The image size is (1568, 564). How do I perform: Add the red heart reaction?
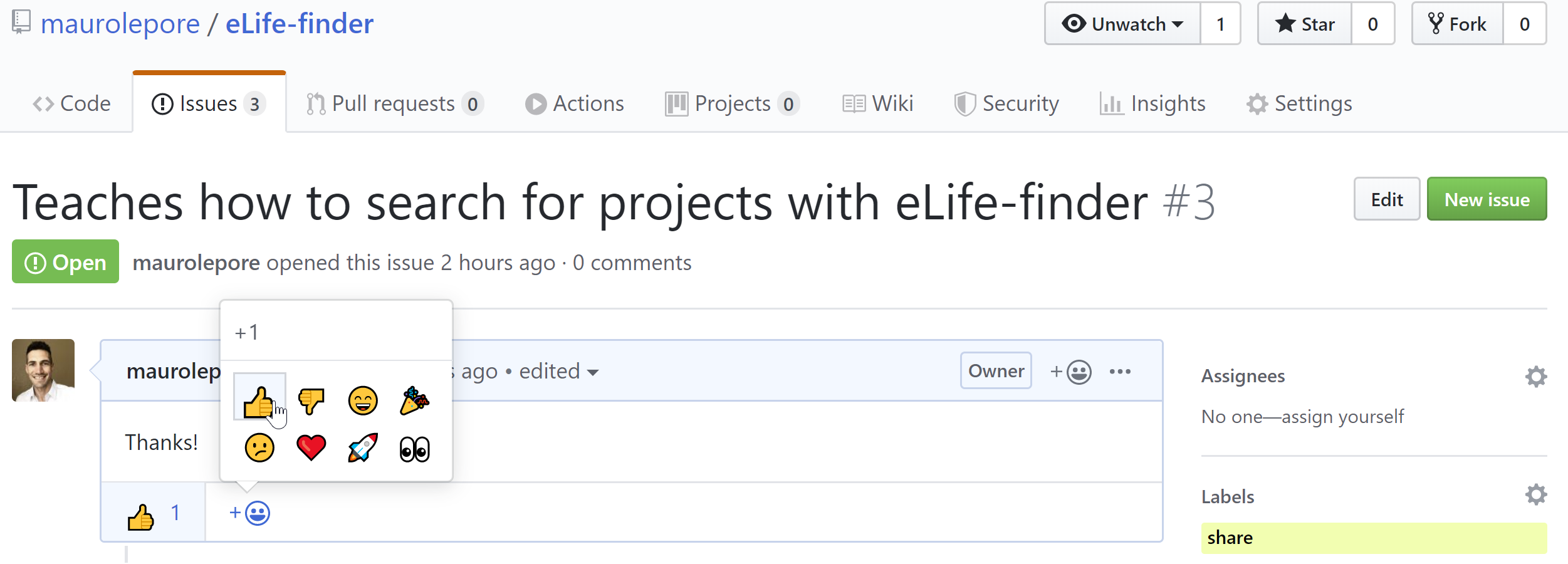(311, 448)
